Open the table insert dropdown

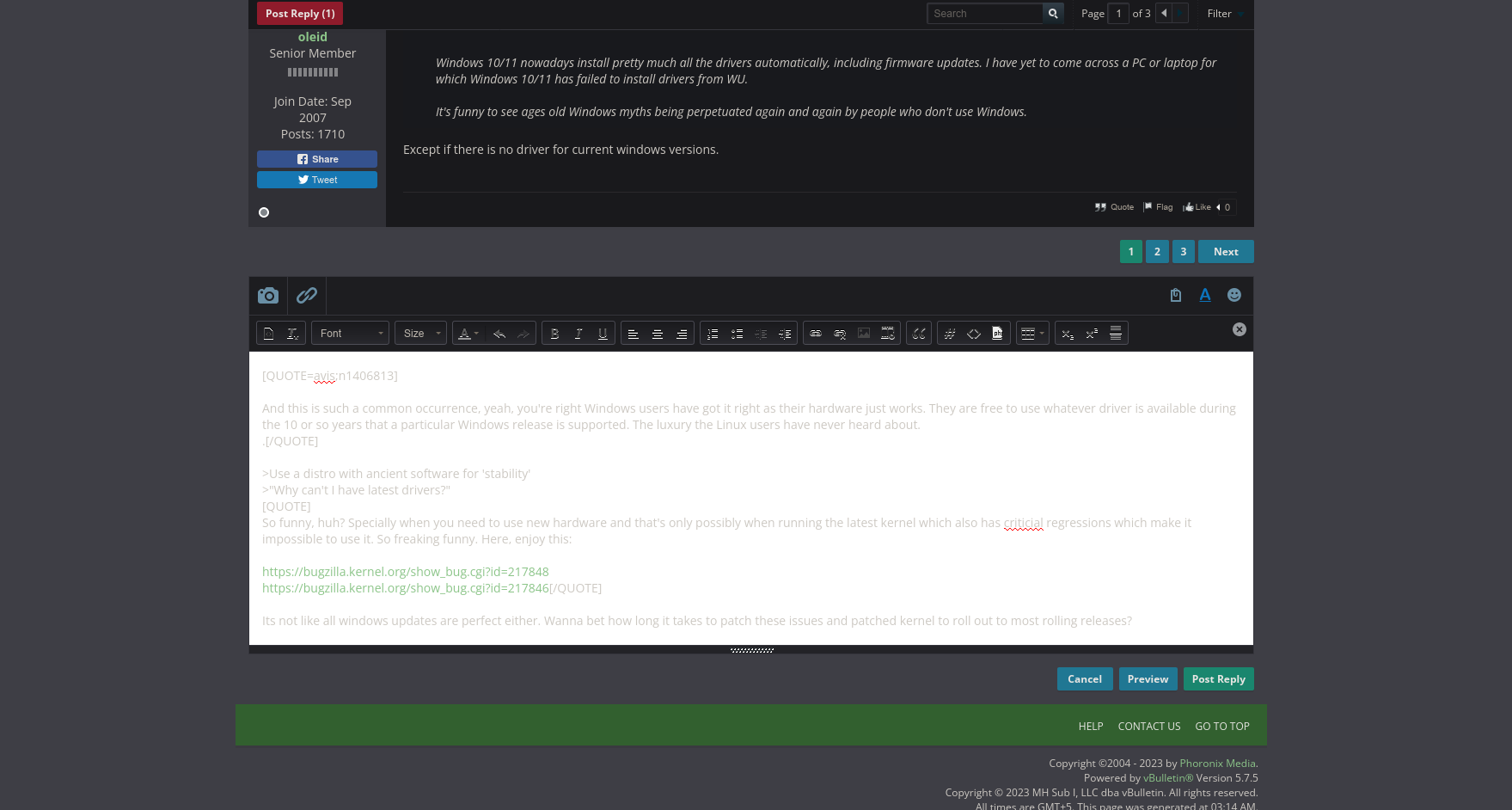coord(1032,333)
